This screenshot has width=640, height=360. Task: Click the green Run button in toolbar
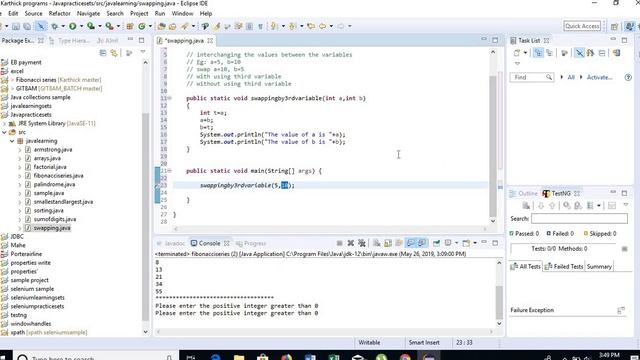73,27
